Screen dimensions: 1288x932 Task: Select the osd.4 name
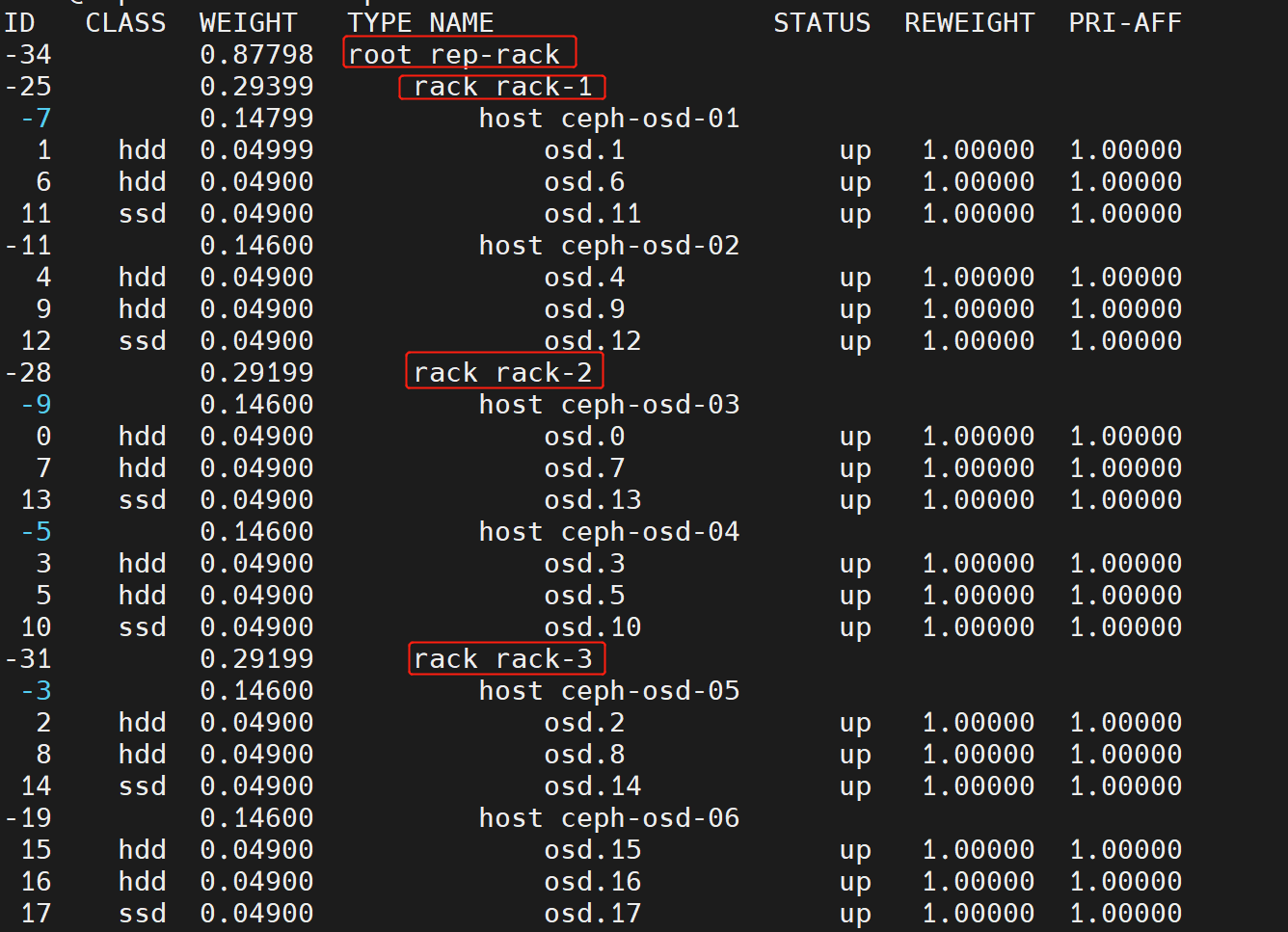point(584,278)
